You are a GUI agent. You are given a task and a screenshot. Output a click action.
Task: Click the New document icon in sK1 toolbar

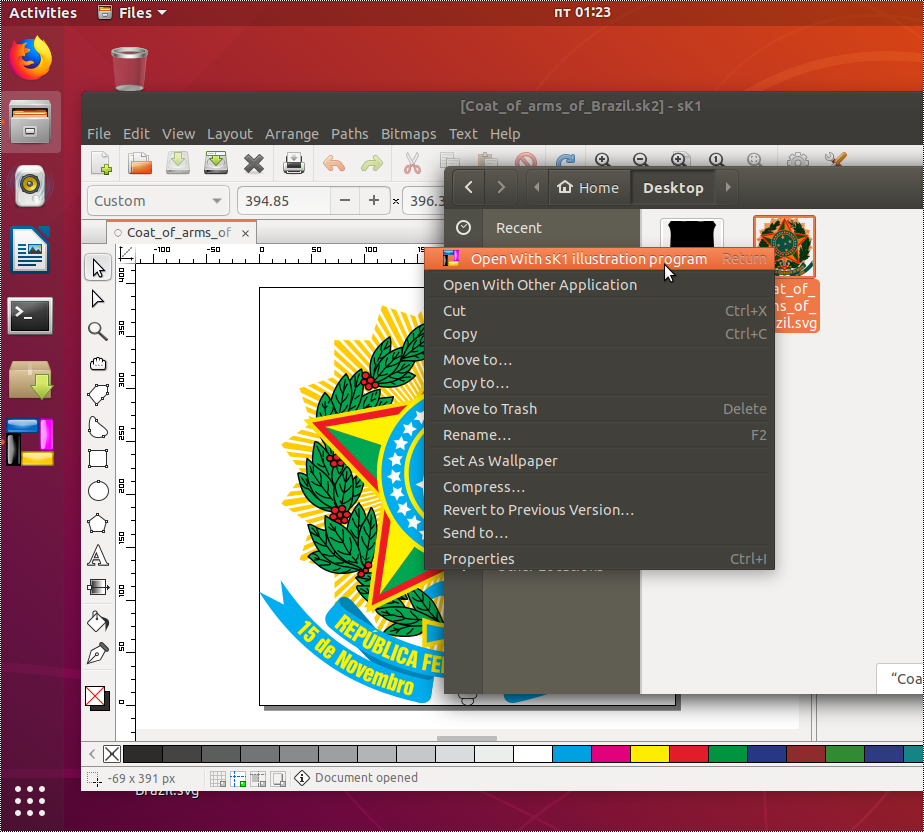pos(101,163)
